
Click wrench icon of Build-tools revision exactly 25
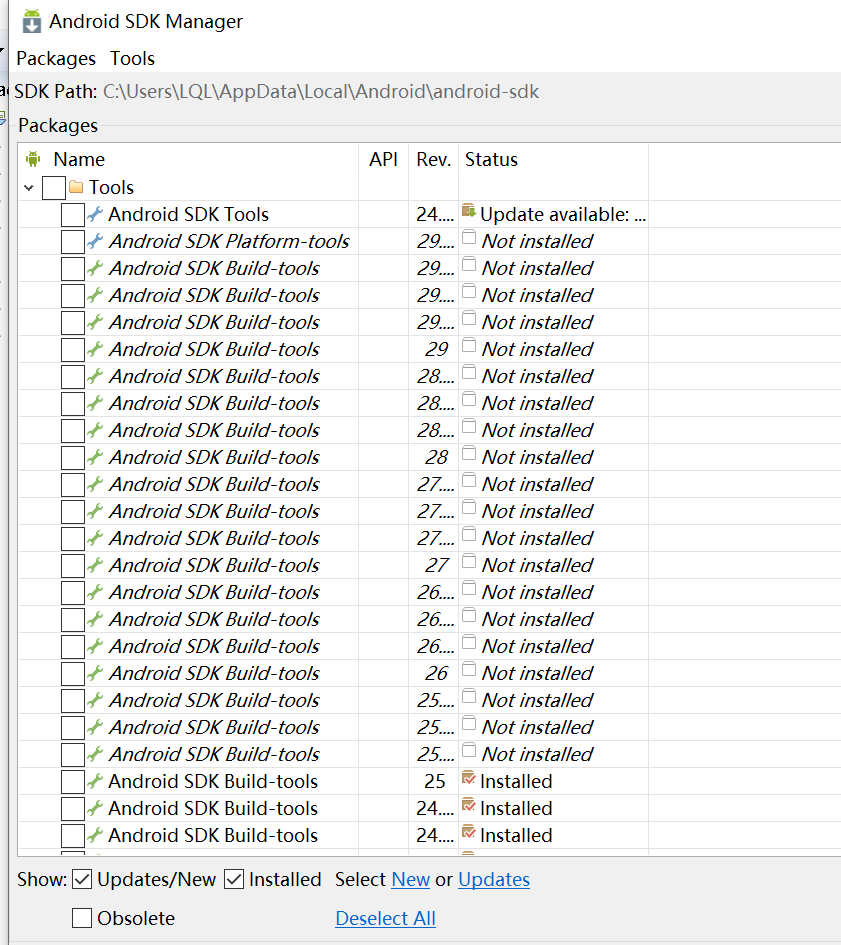click(95, 781)
